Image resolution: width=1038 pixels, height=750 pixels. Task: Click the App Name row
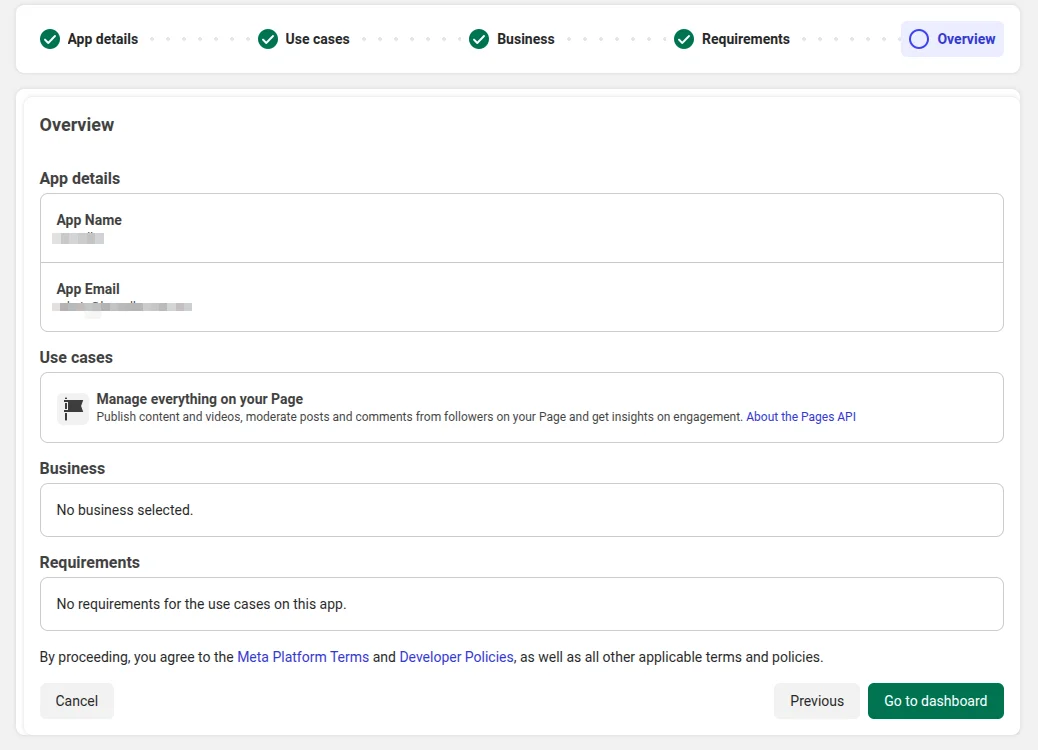click(x=521, y=228)
